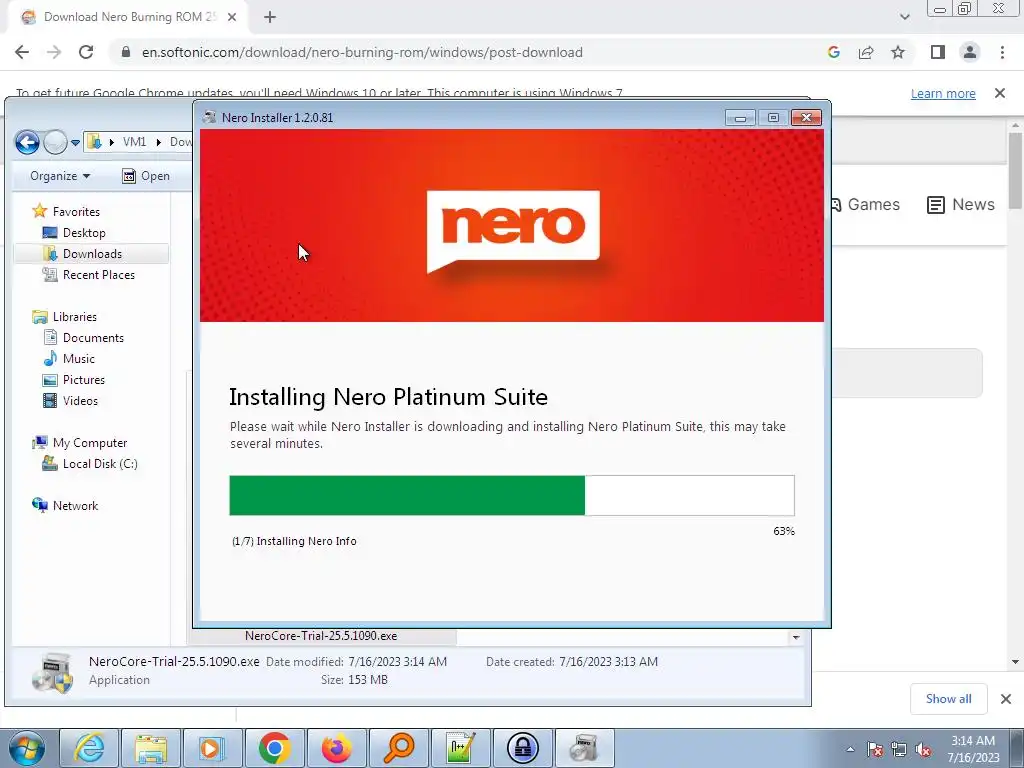Select Desktop in Explorer favorites
The width and height of the screenshot is (1024, 768).
[x=84, y=232]
